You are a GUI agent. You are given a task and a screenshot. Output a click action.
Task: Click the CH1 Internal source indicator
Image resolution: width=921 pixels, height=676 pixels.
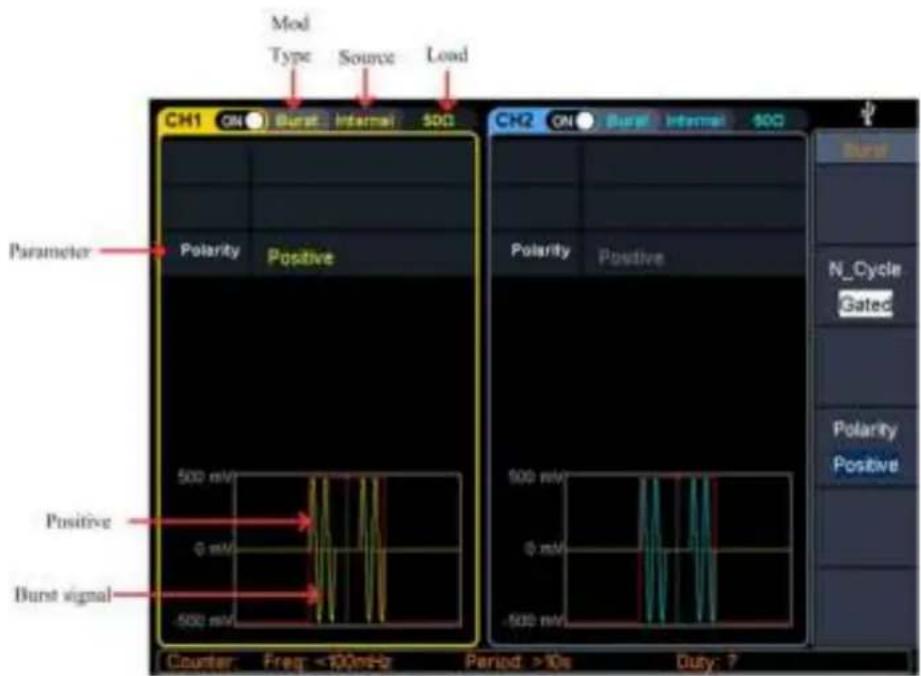coord(365,121)
